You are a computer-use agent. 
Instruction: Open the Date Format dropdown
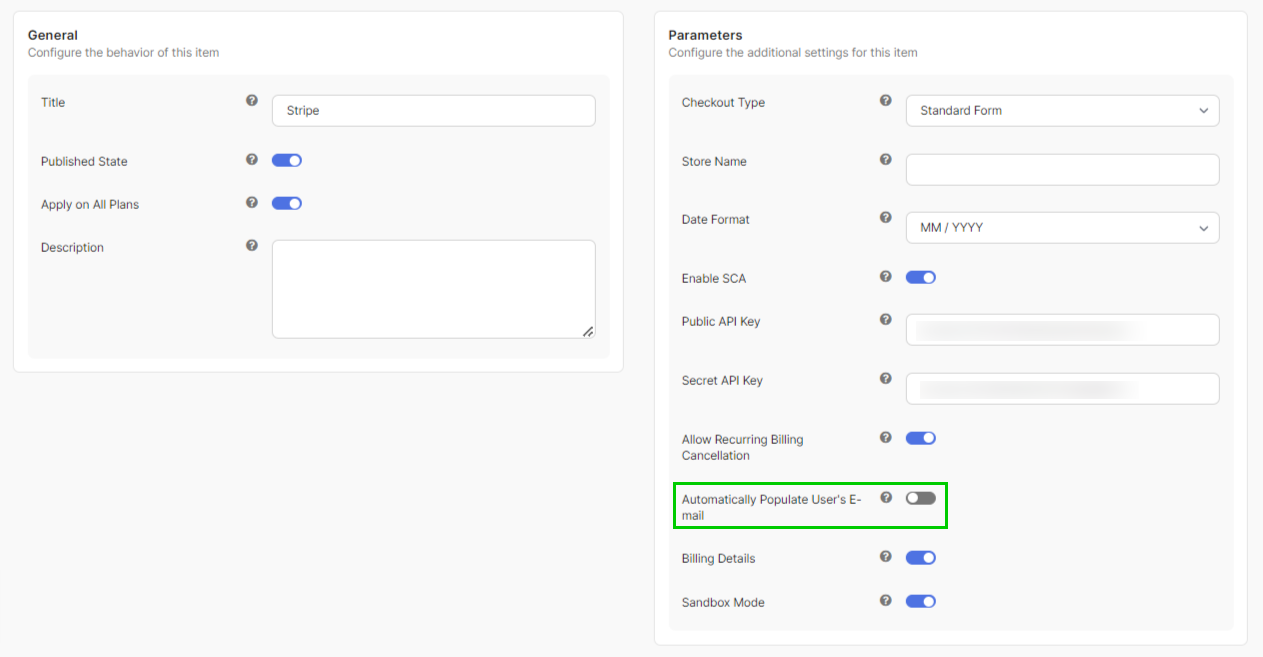(1062, 227)
